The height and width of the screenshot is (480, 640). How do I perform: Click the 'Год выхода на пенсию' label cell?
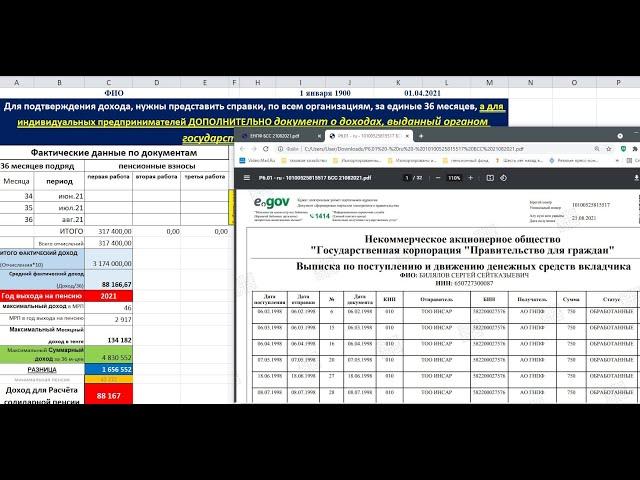[42, 296]
